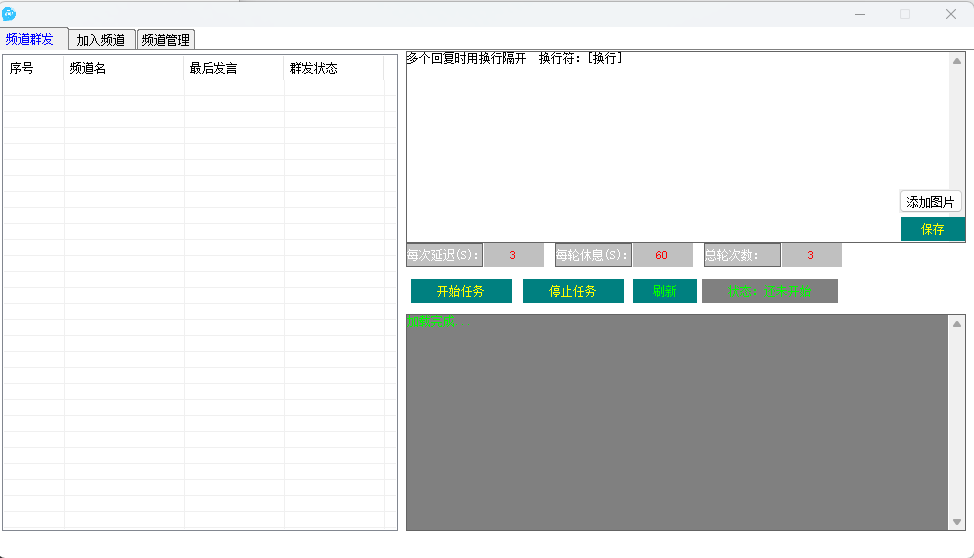Start the task with 开始任务
The image size is (974, 558).
[x=461, y=291]
